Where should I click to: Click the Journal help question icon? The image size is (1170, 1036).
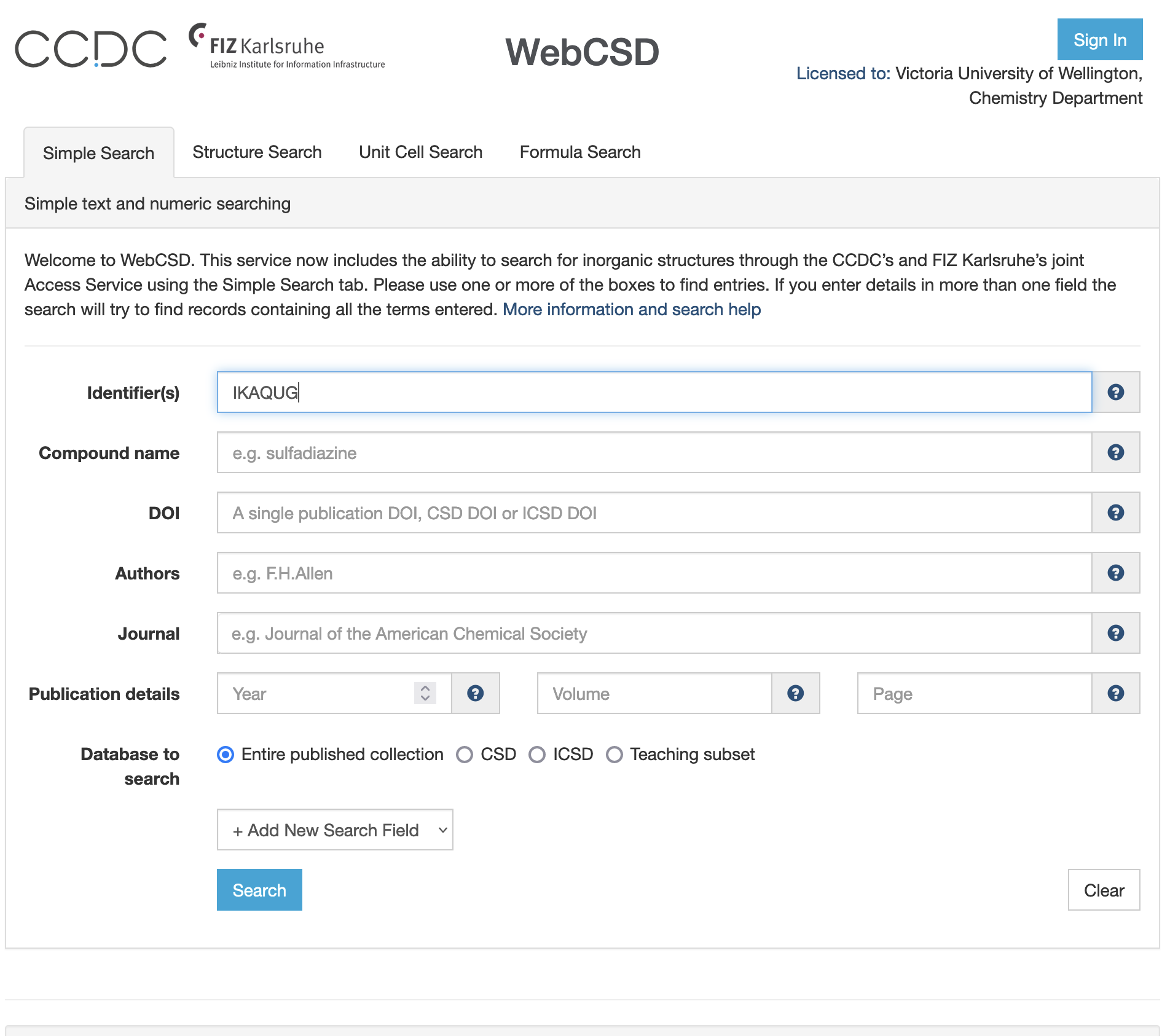[1115, 633]
